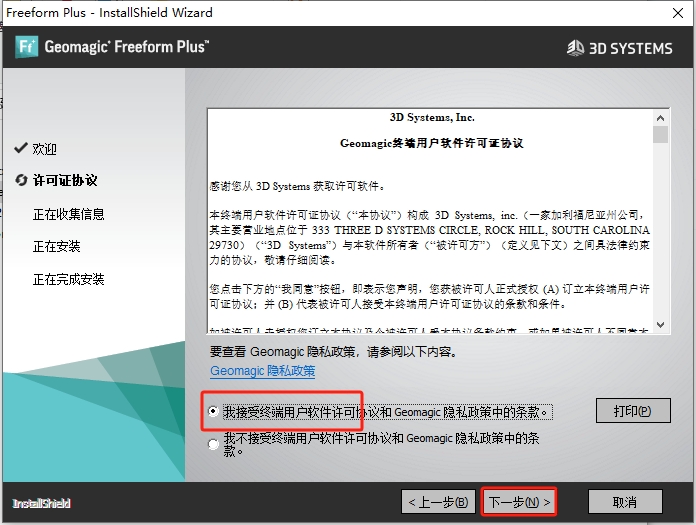Open the Geomagic 隐私政策 link
Image resolution: width=696 pixels, height=525 pixels.
263,371
